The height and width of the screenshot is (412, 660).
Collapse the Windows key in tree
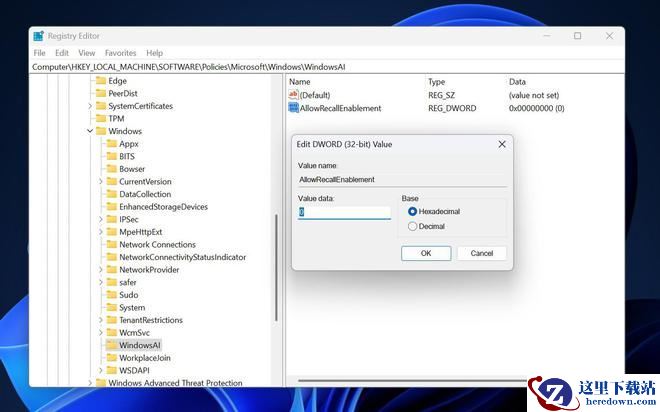pos(89,131)
